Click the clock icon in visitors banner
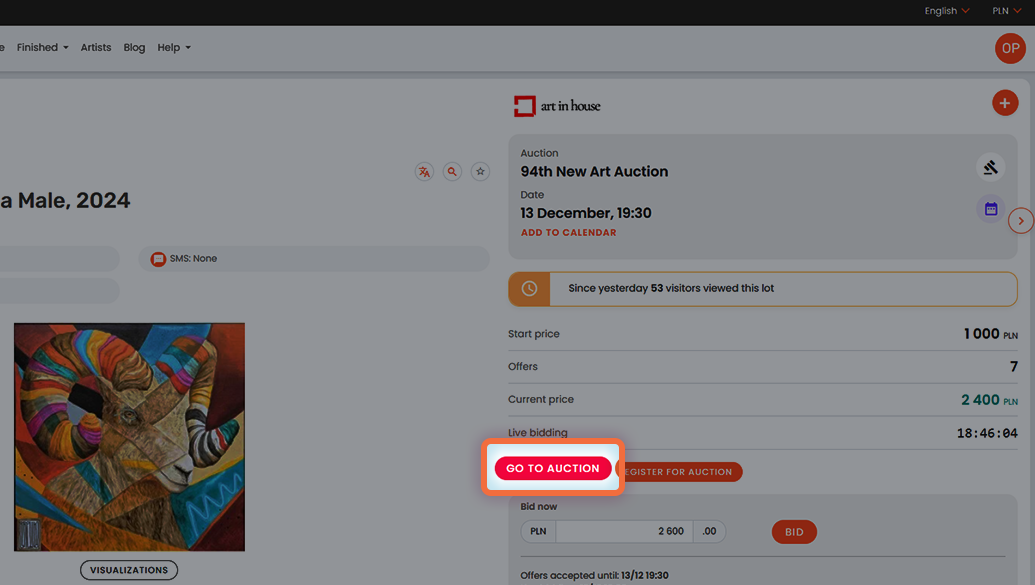The width and height of the screenshot is (1035, 585). coord(529,289)
